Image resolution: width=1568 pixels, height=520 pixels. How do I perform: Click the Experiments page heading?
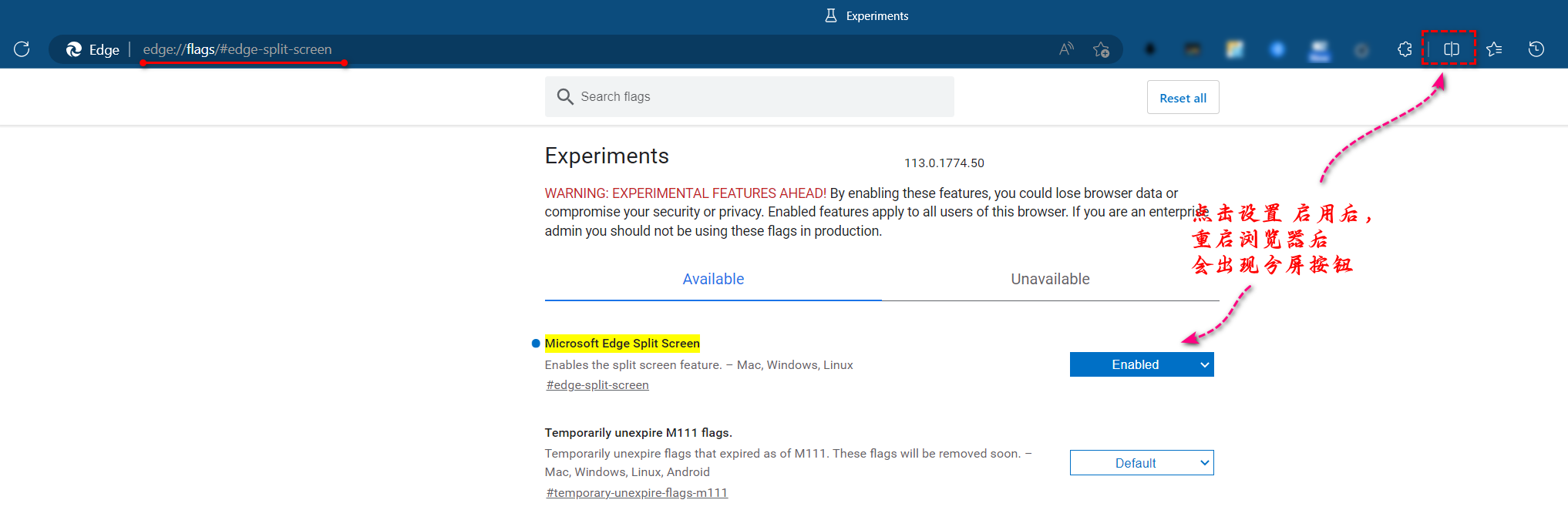coord(607,156)
